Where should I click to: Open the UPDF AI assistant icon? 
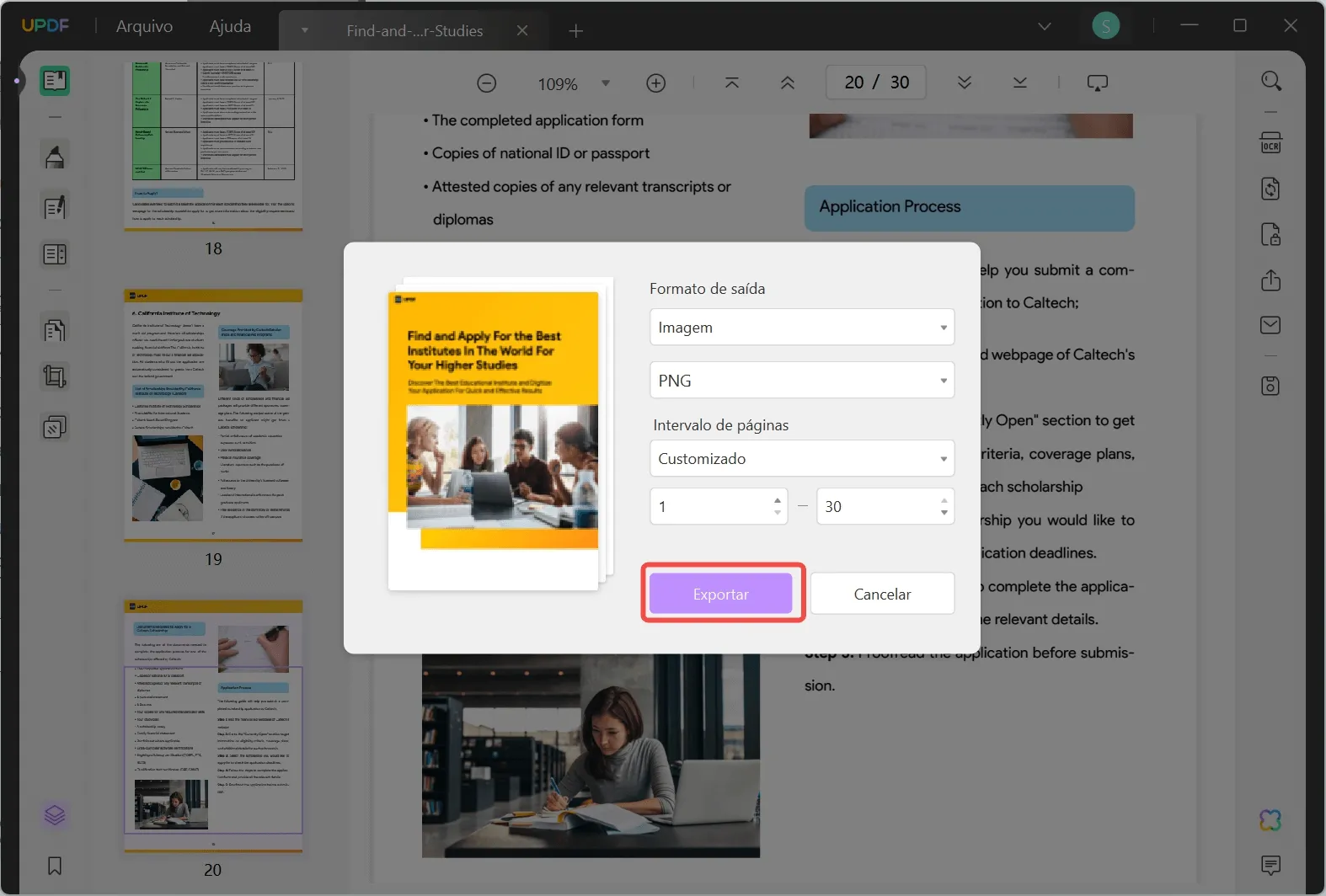tap(1270, 820)
